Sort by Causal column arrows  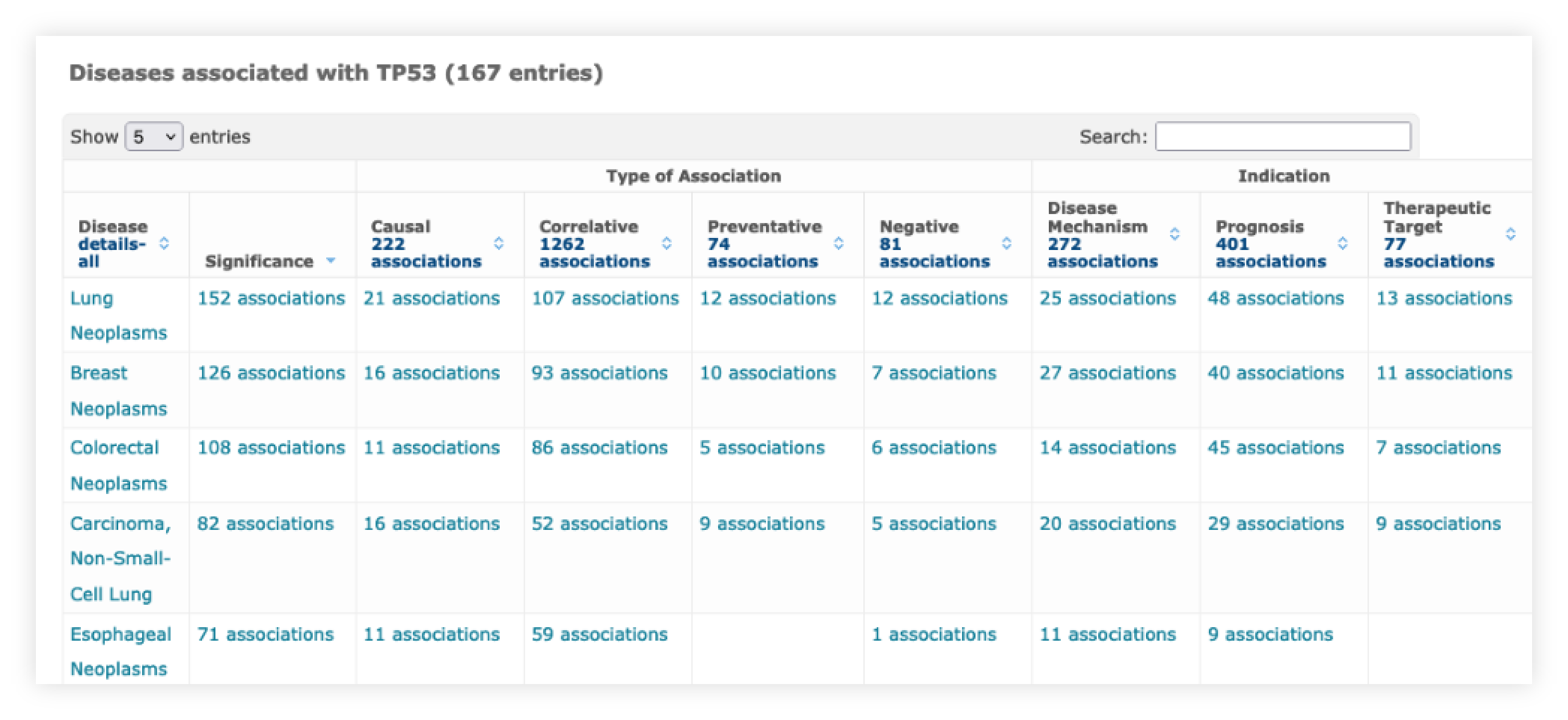click(499, 243)
